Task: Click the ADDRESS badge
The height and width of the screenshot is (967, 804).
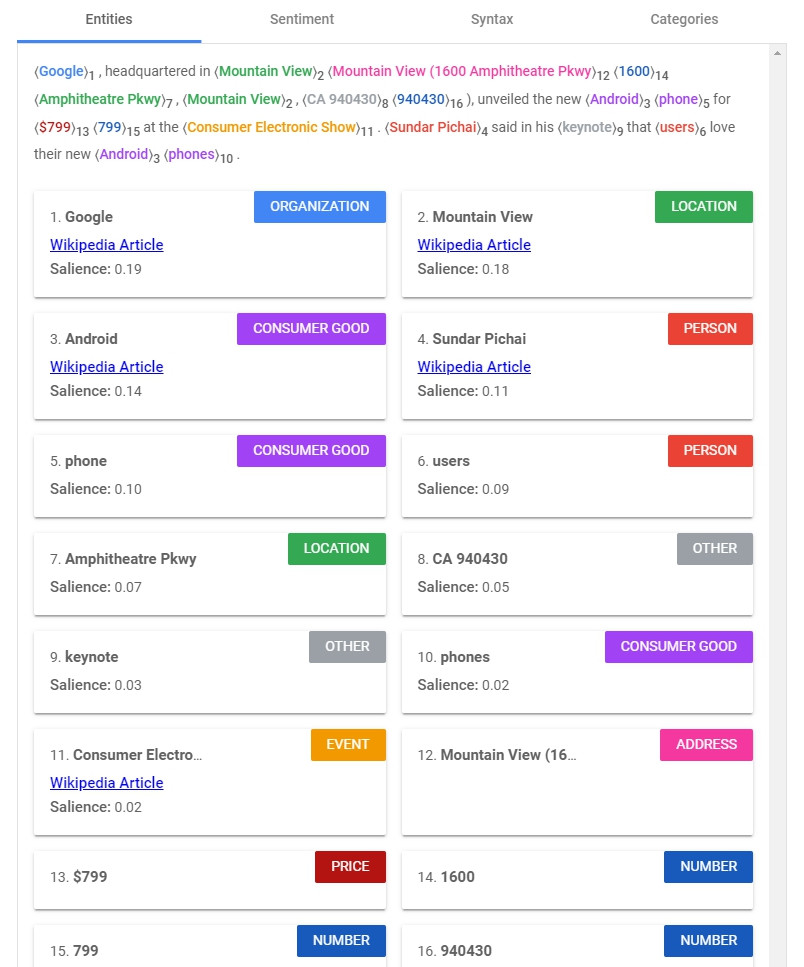Action: [706, 745]
